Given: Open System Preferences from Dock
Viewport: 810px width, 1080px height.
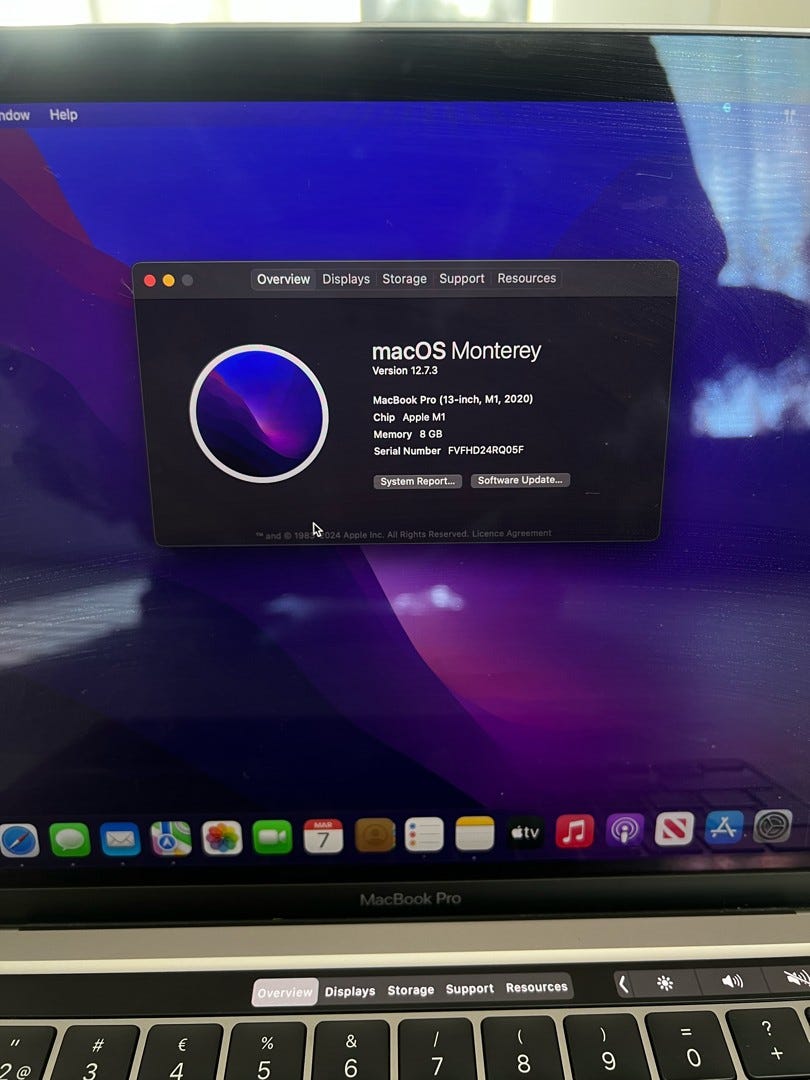Looking at the screenshot, I should tap(773, 826).
